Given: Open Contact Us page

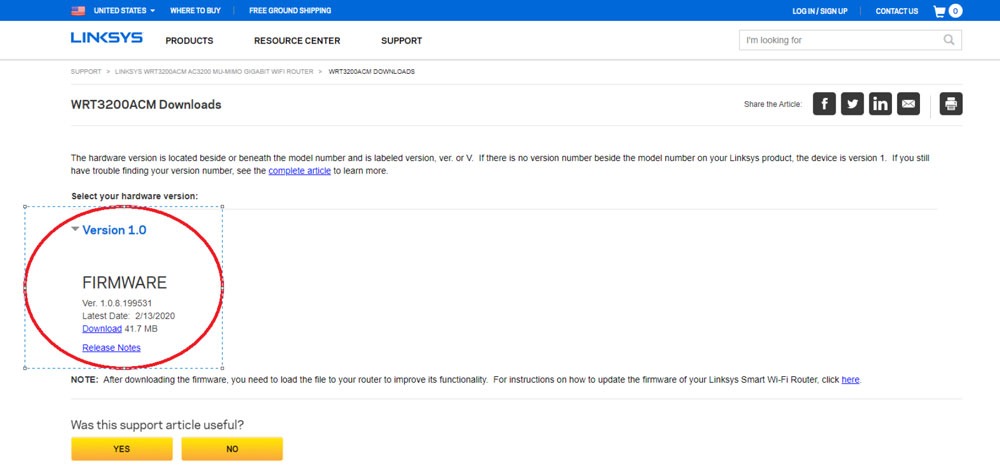Looking at the screenshot, I should click(x=897, y=11).
